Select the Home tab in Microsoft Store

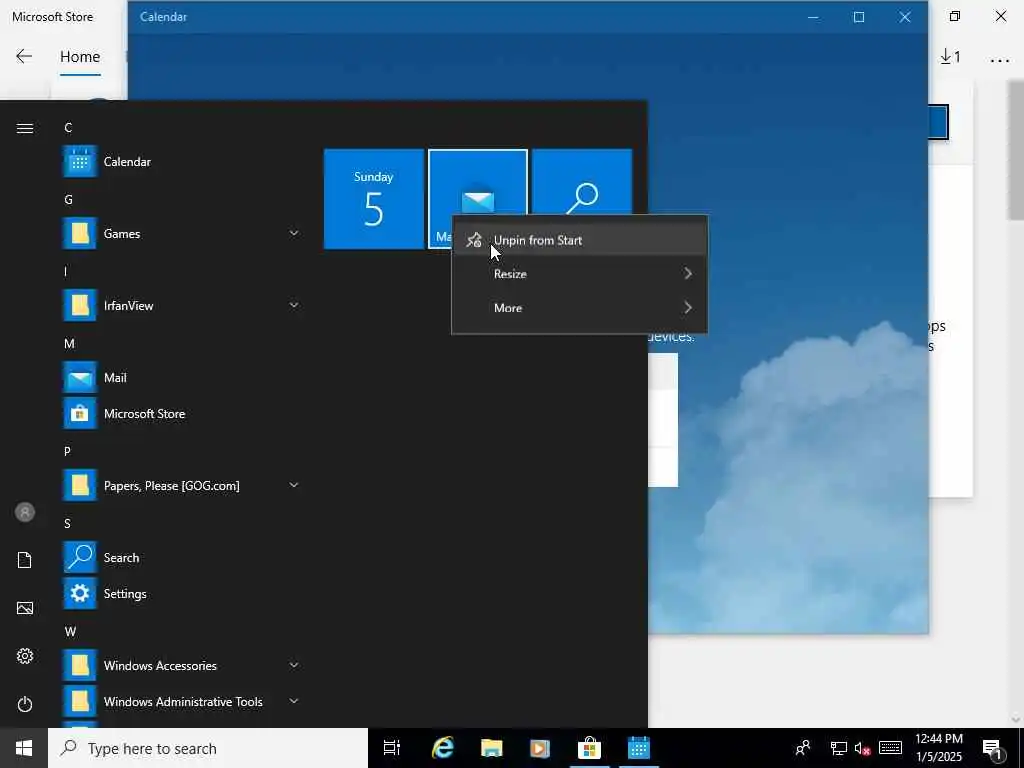click(x=80, y=57)
